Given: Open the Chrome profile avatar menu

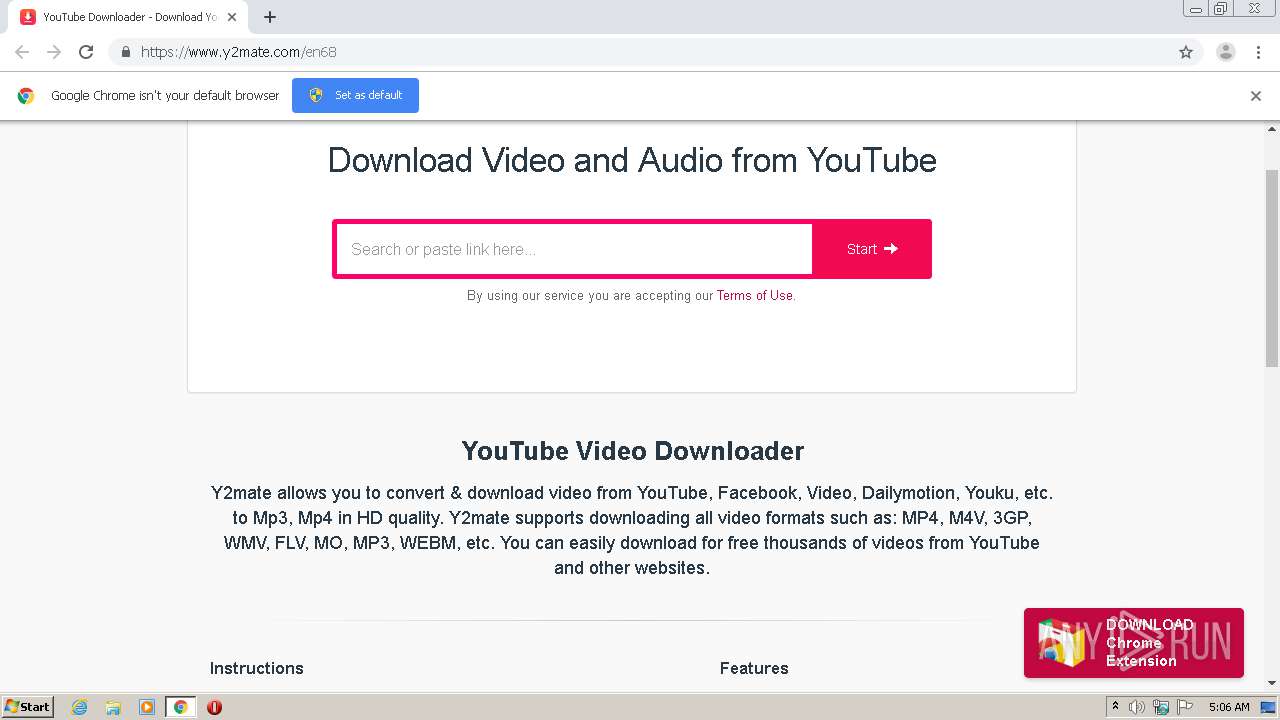Looking at the screenshot, I should 1225,52.
